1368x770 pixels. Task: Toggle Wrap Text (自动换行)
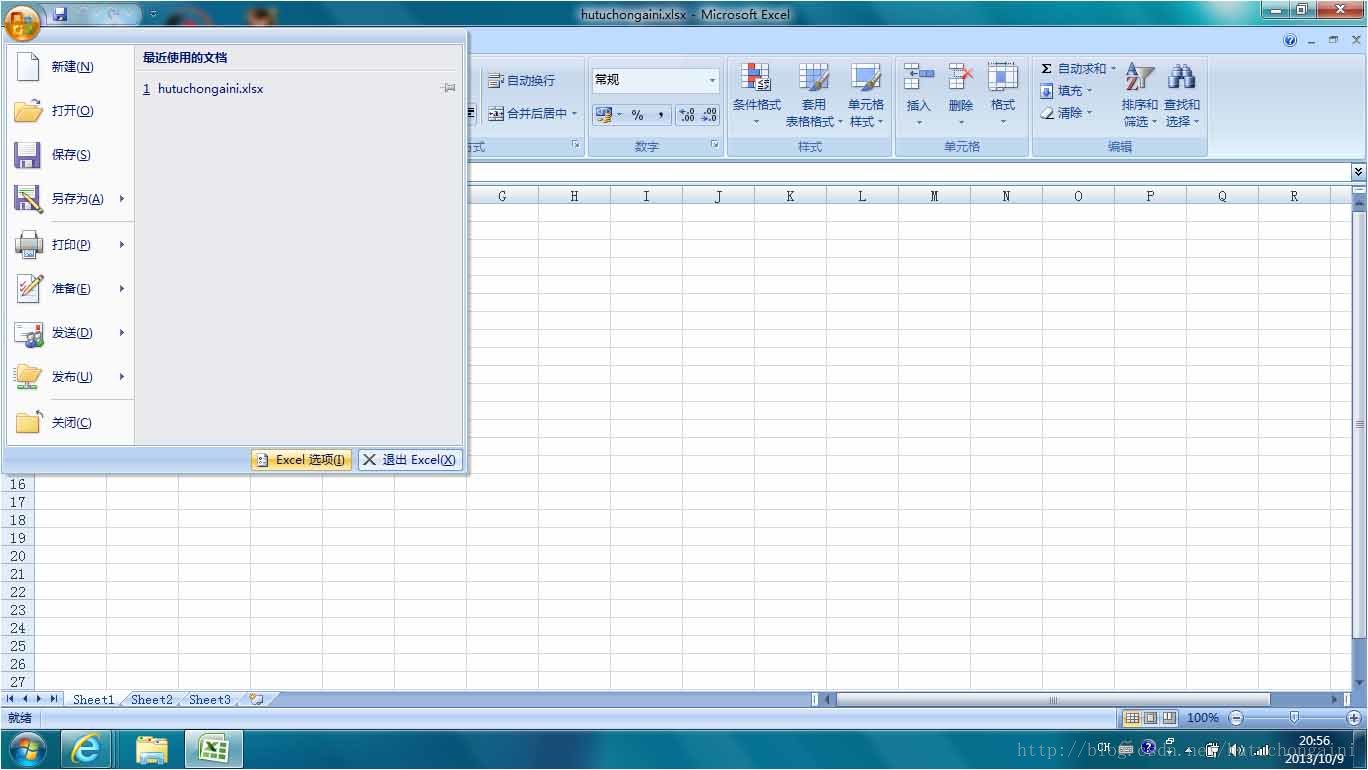coord(521,81)
